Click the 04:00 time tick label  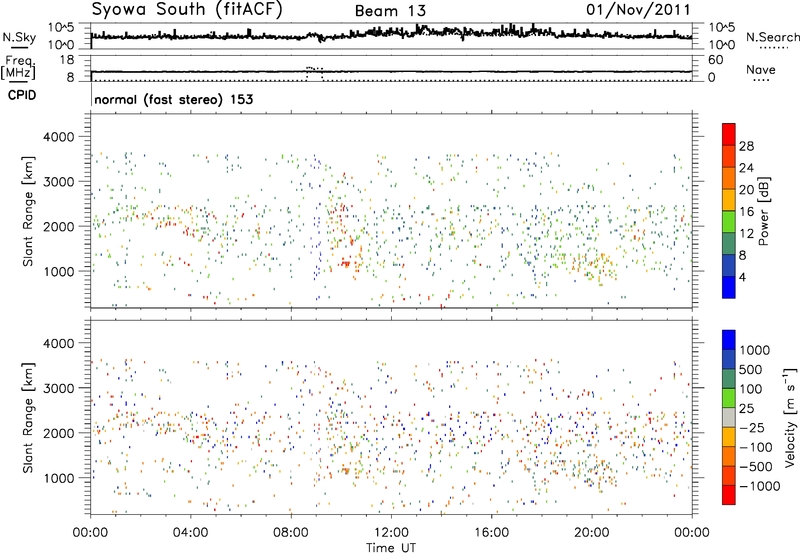190,533
